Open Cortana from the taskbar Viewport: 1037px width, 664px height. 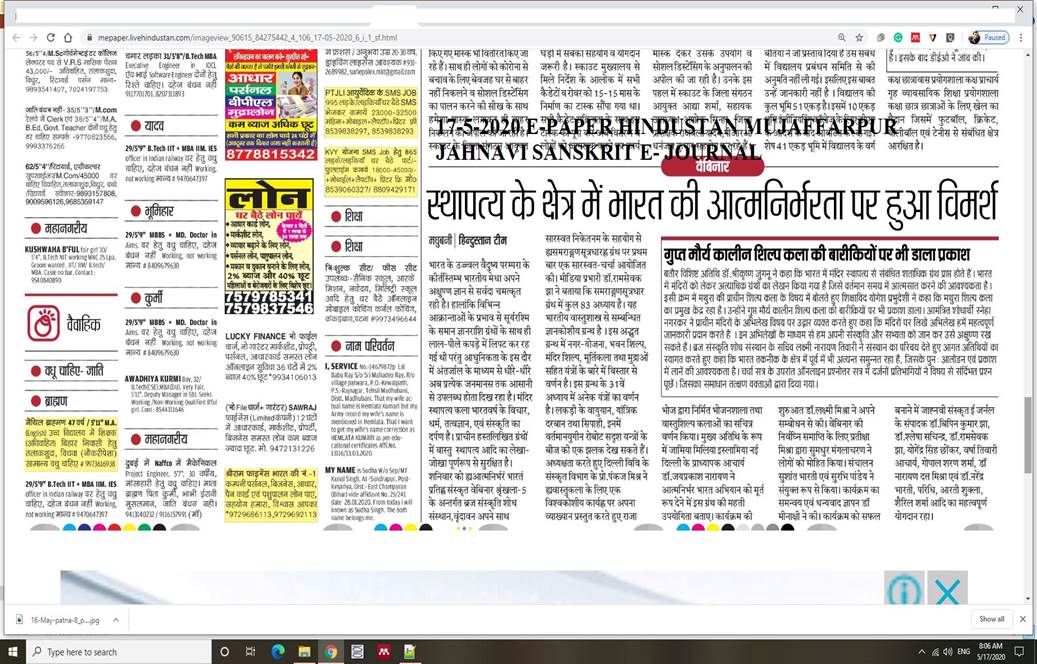pyautogui.click(x=224, y=652)
